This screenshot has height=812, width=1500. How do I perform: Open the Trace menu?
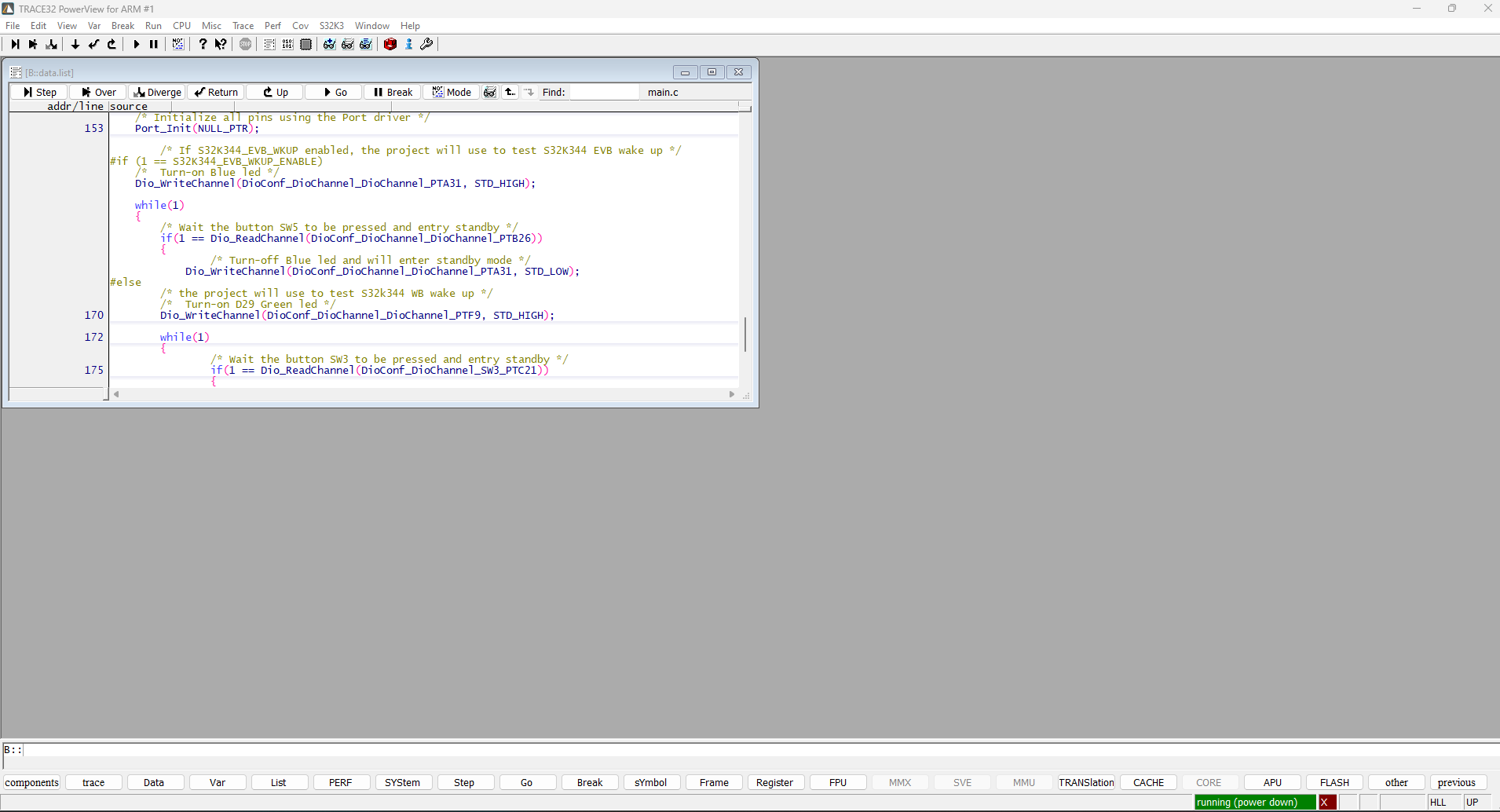click(243, 25)
